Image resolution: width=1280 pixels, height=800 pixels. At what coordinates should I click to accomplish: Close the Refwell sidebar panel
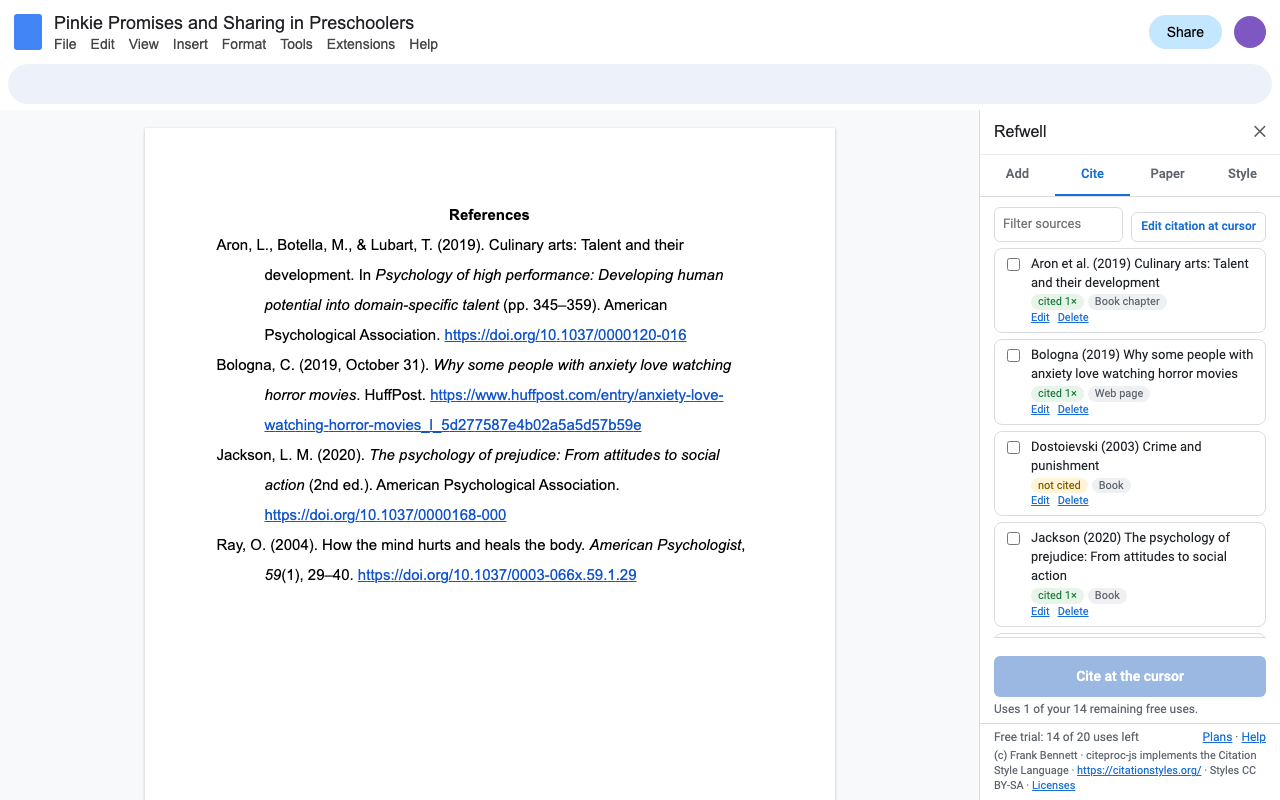pos(1260,132)
